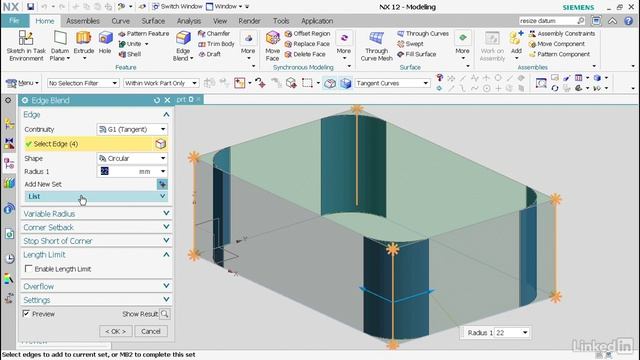Click Fill Surface command

(x=416, y=54)
